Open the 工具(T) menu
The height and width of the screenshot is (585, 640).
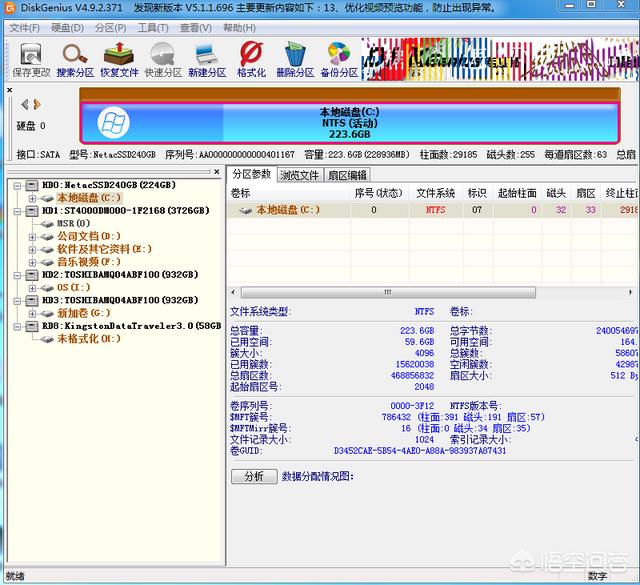point(153,28)
